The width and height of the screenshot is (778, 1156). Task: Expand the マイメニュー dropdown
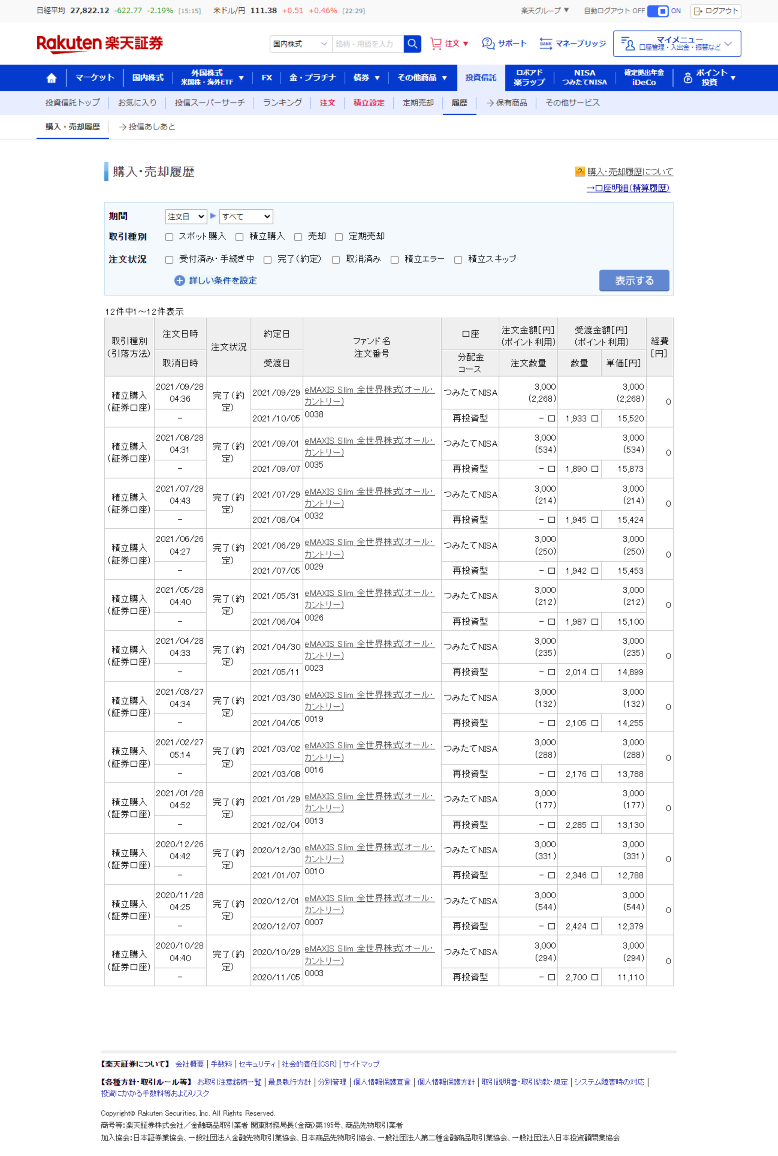pos(677,43)
